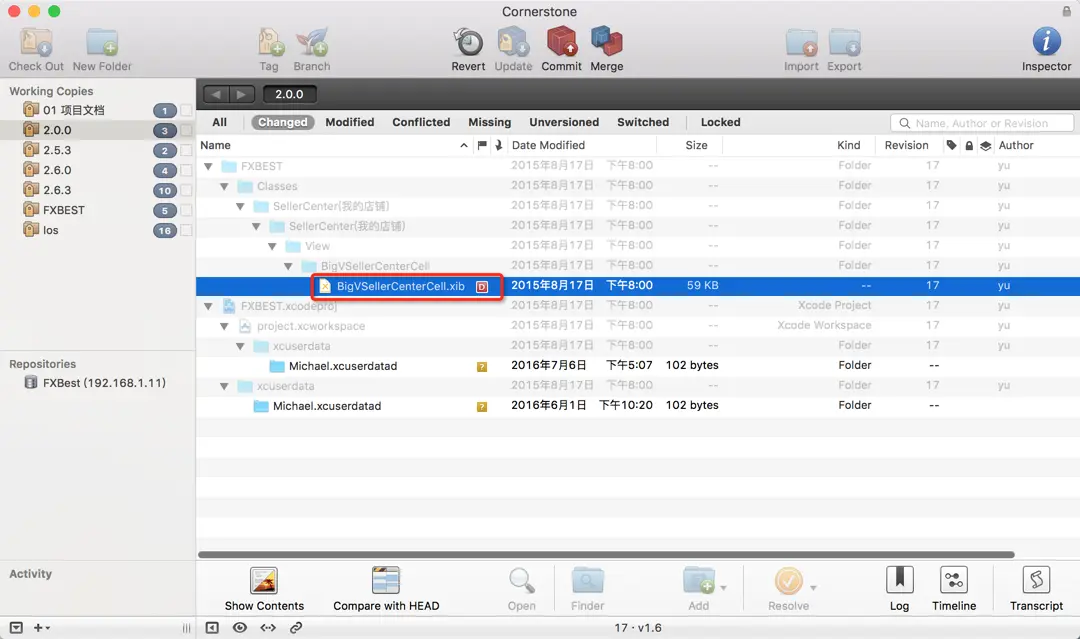Click the 2.0.0 path breadcrumb

(x=289, y=94)
